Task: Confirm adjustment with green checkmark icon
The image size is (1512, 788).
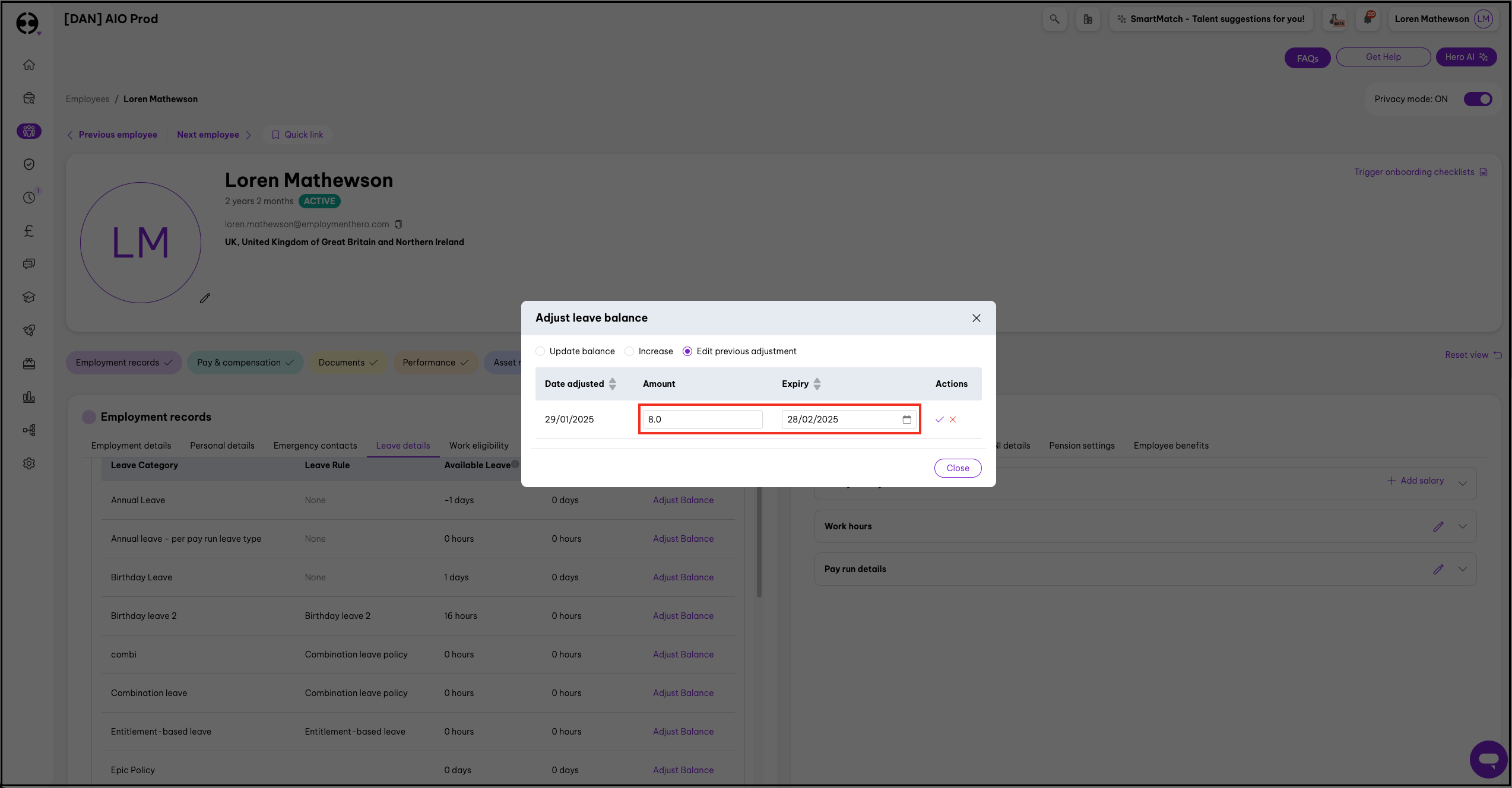Action: pos(939,420)
